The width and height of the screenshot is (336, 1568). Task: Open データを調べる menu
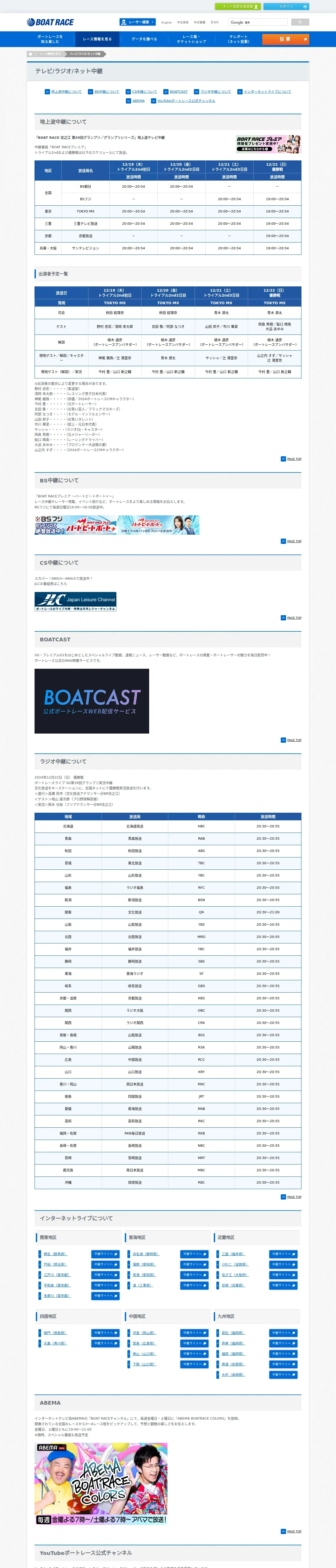click(144, 39)
